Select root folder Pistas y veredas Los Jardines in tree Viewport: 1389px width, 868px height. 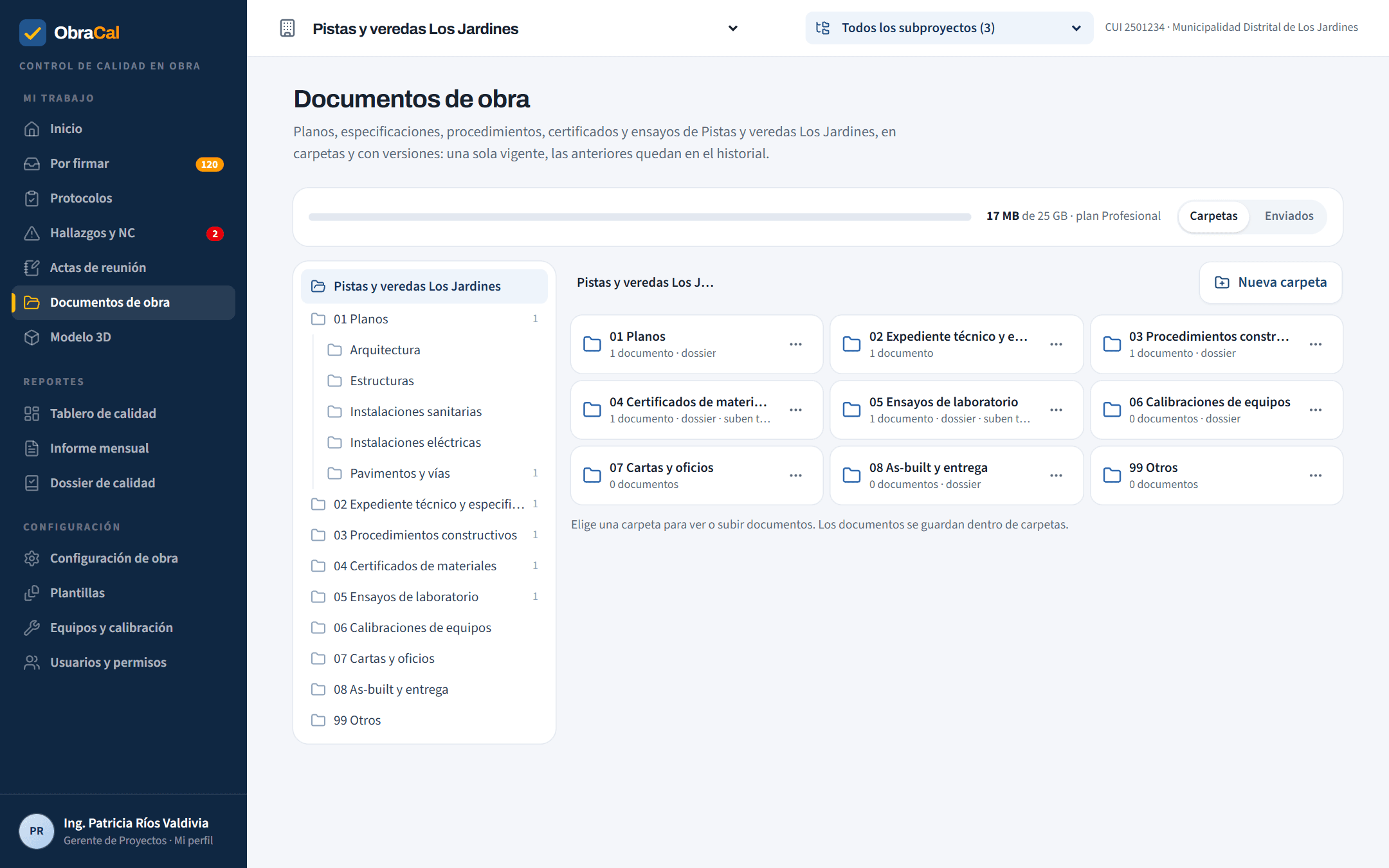tap(424, 286)
